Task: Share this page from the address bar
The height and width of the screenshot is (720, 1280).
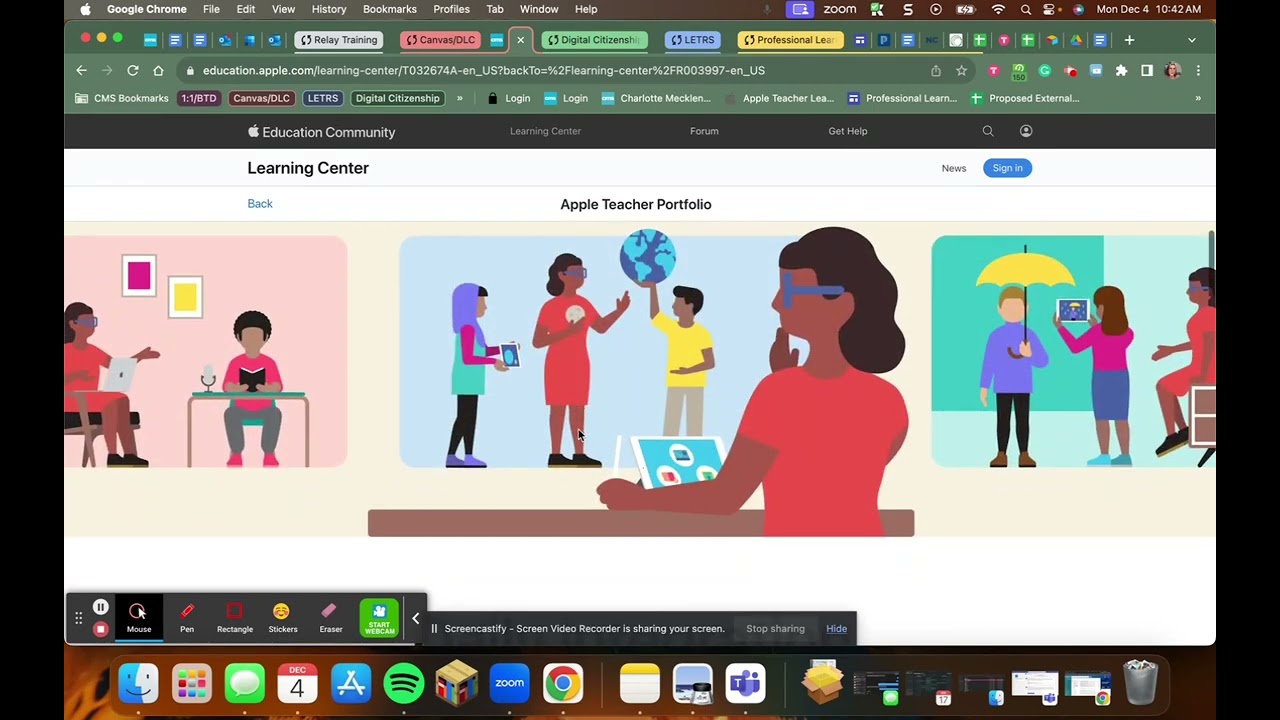Action: coord(936,71)
